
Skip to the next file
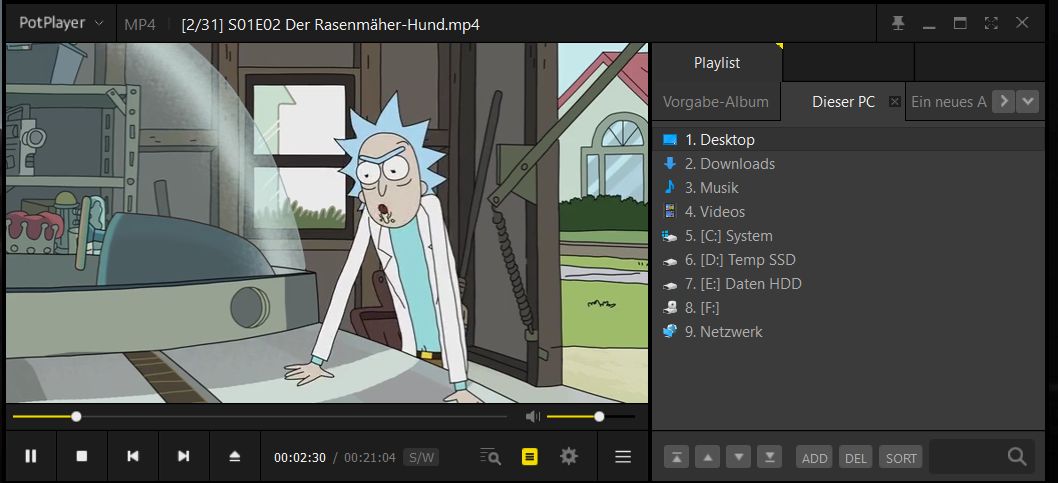tap(184, 457)
